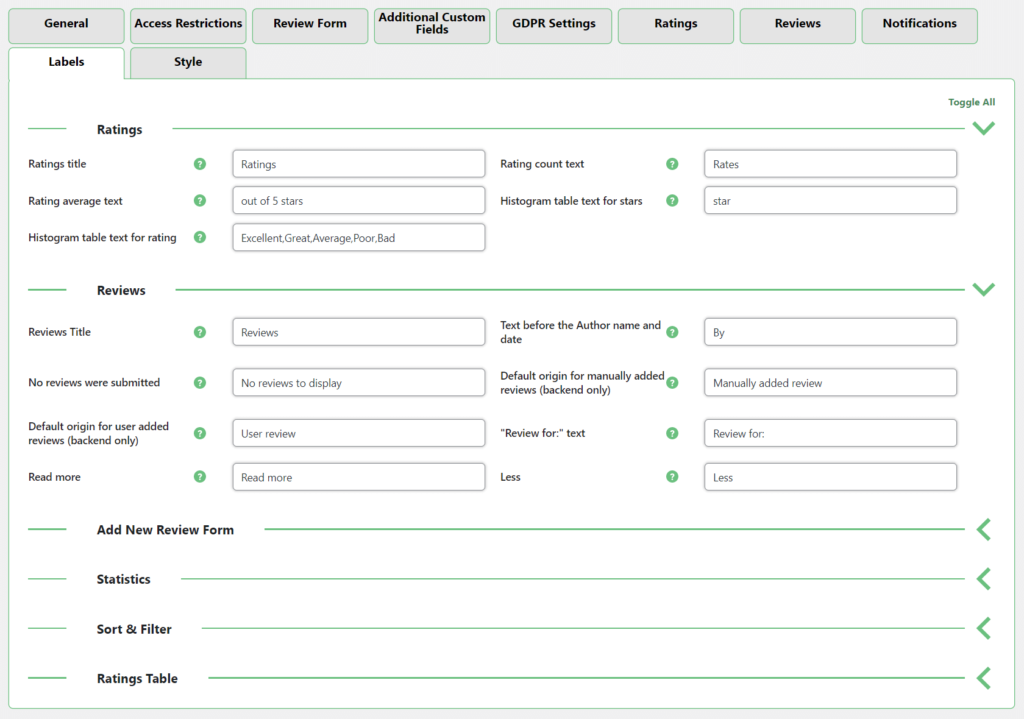Expand the Ratings Table section

click(983, 678)
